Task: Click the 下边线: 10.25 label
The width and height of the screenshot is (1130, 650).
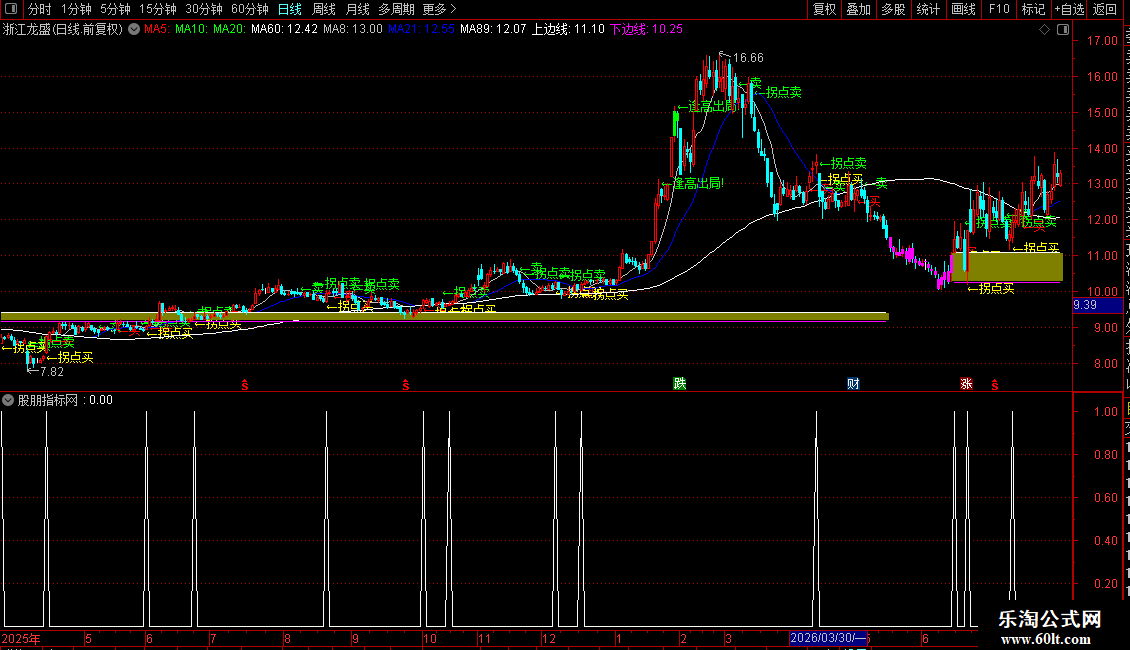Action: [x=646, y=30]
